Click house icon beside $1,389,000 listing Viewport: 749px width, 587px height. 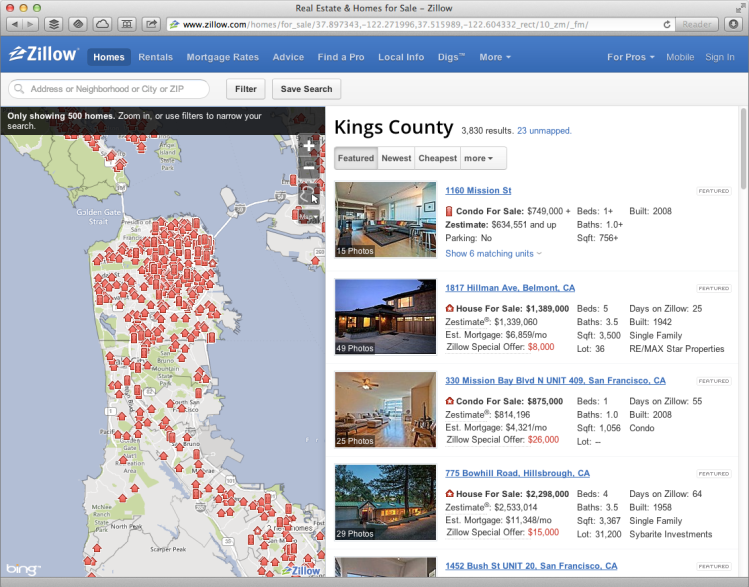point(449,309)
